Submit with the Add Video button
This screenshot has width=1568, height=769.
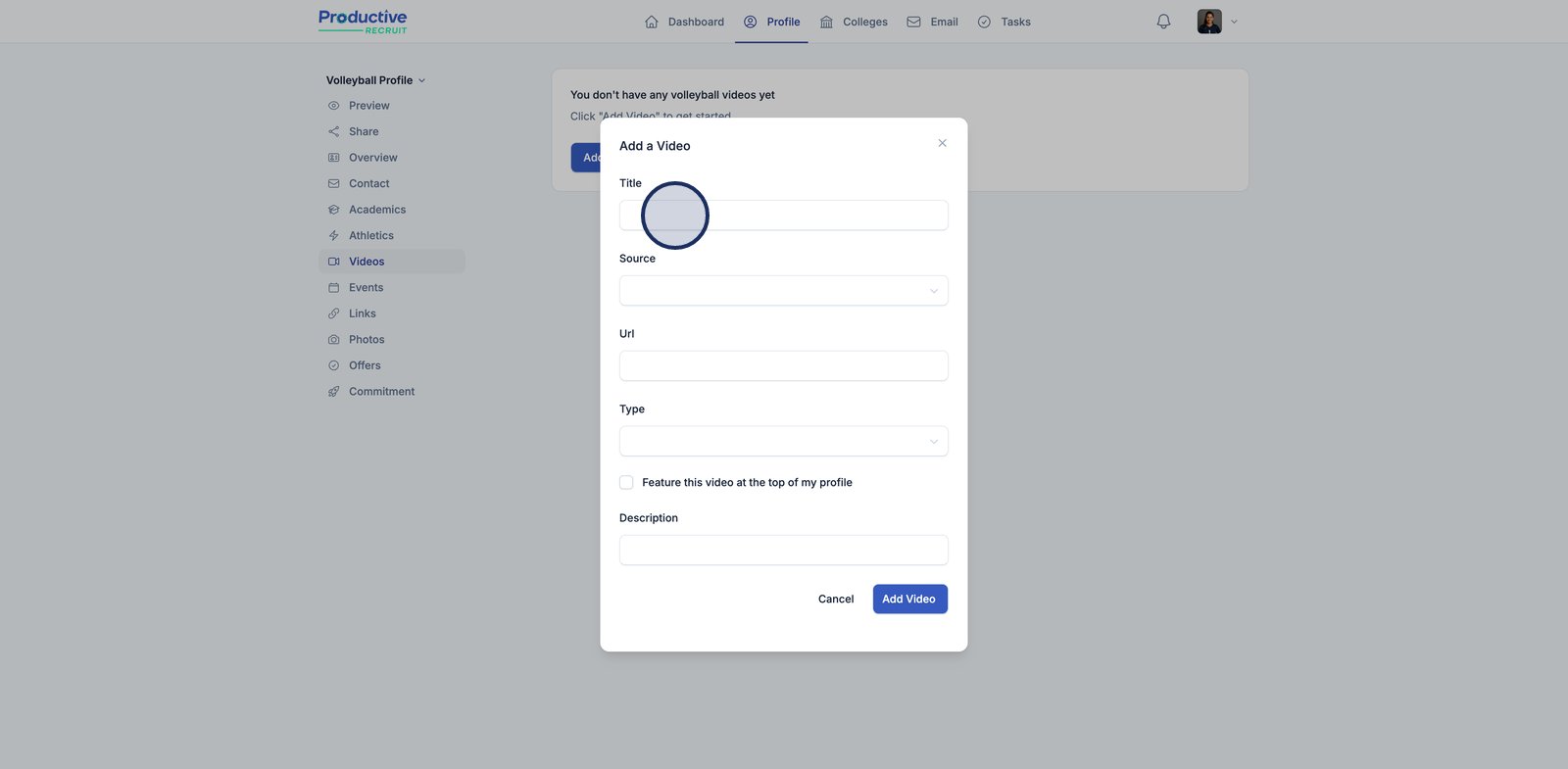(x=909, y=600)
